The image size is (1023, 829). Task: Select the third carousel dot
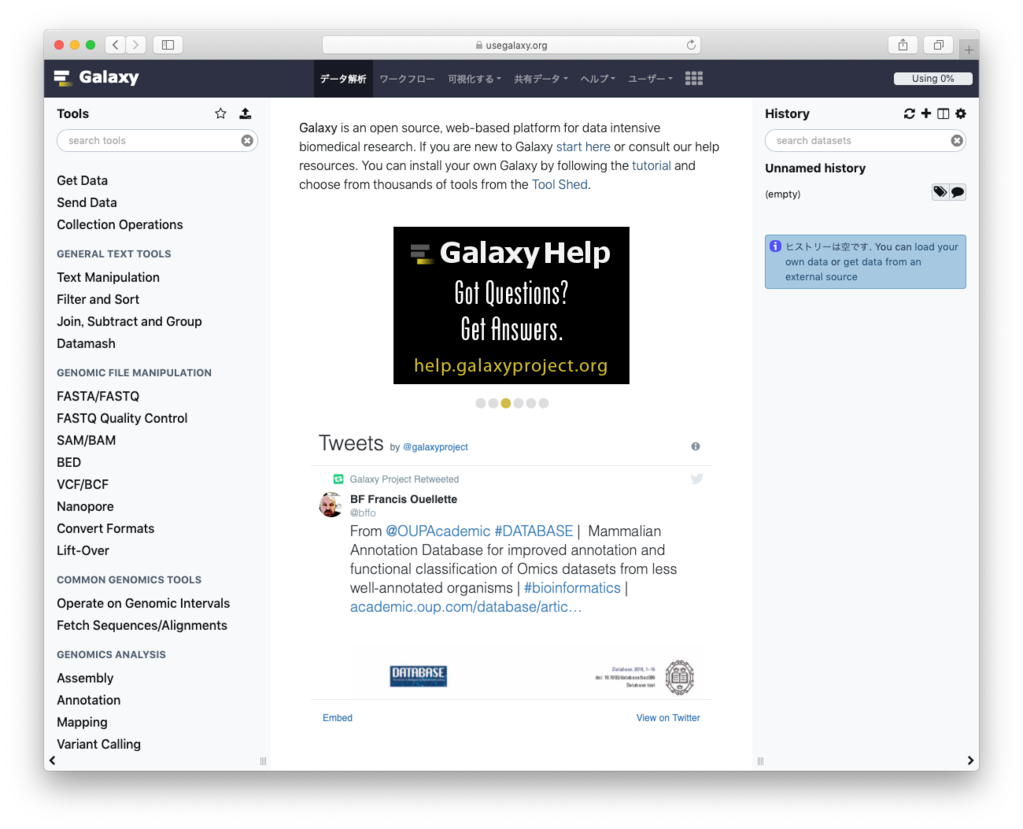tap(506, 403)
